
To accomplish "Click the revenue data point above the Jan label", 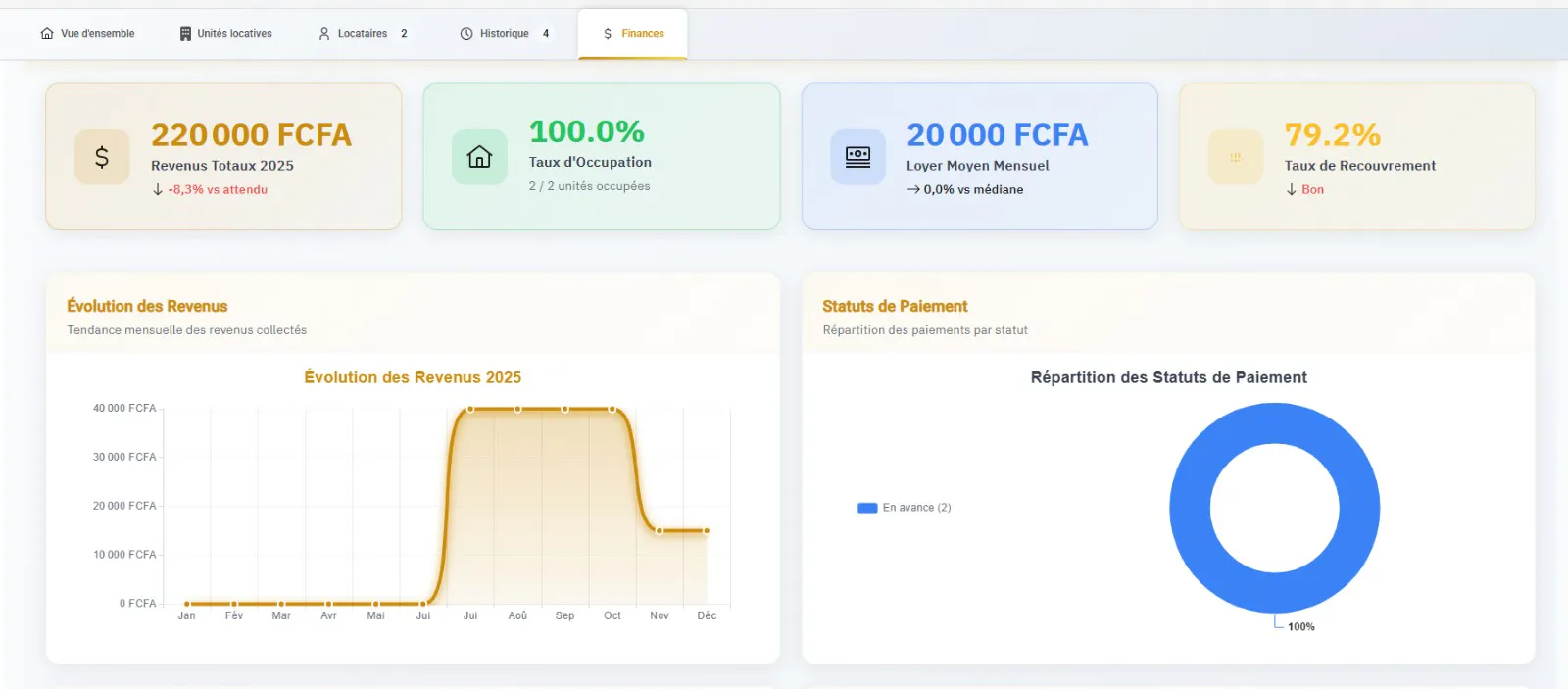I will coord(187,604).
